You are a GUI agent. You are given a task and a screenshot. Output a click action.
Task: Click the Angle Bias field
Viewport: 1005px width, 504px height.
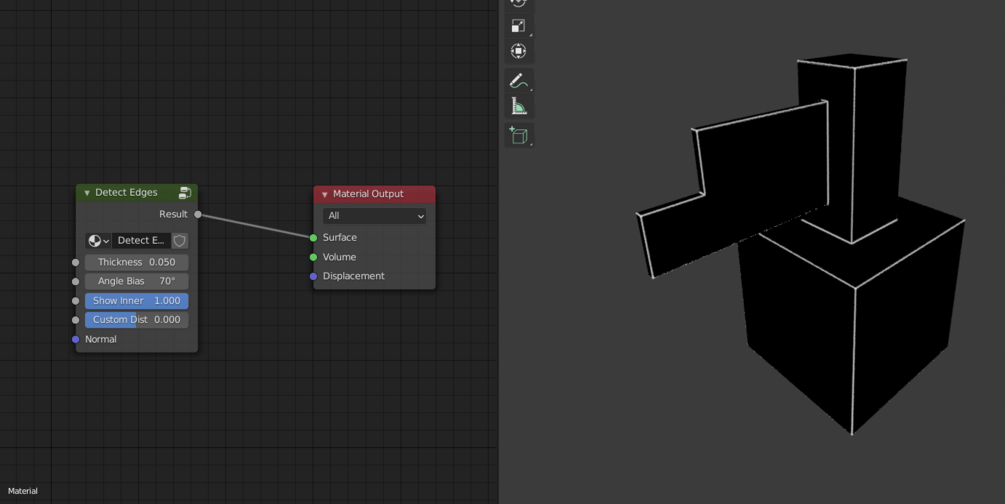tap(137, 281)
